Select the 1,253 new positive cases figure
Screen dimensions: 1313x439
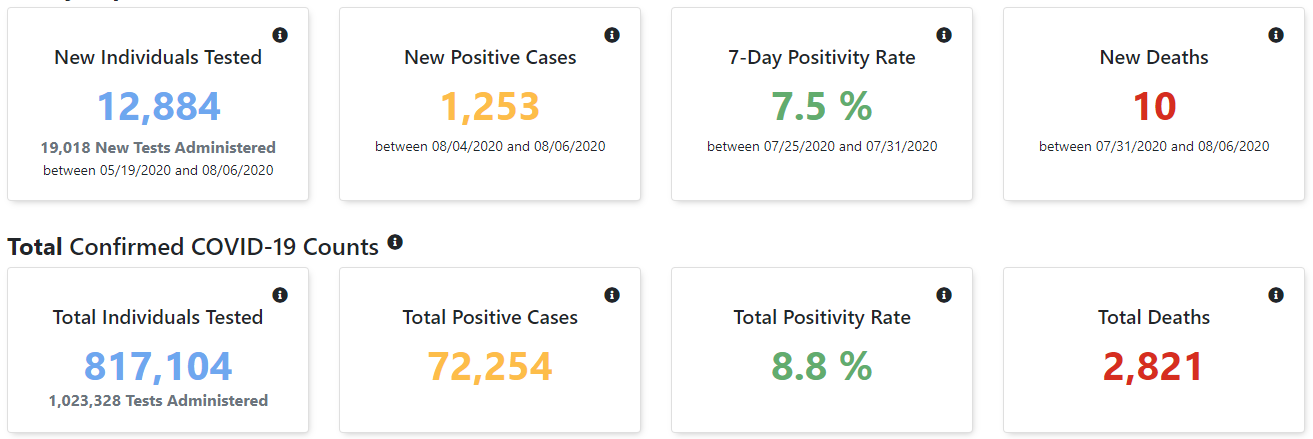(x=490, y=107)
